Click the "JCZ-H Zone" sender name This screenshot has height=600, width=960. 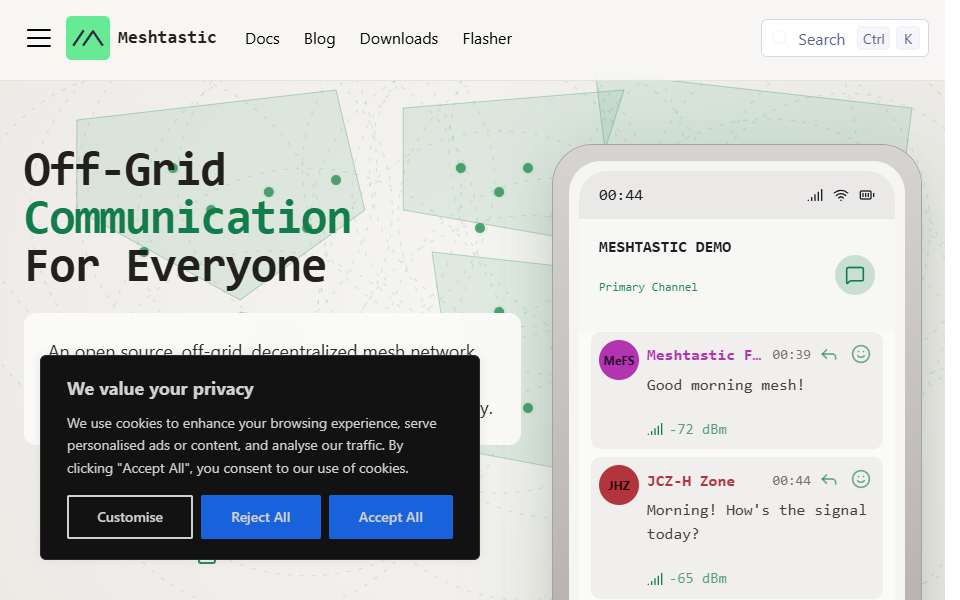coord(691,481)
